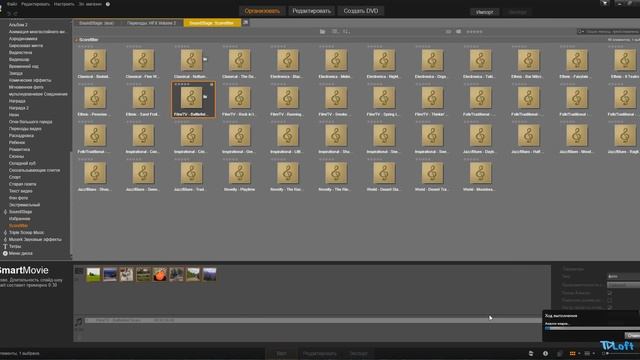Select Старая газета in the sidebar
640x360 pixels.
(x=22, y=184)
